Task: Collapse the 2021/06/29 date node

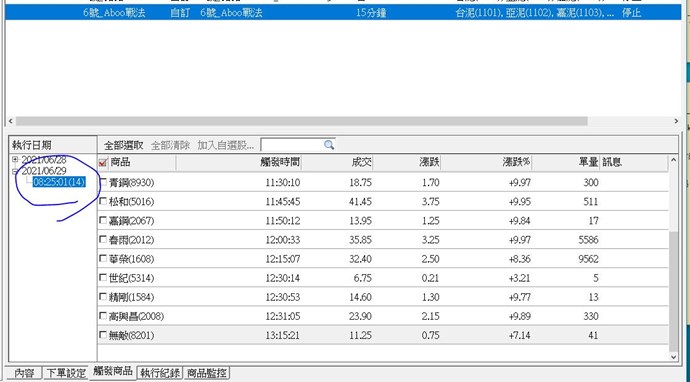Action: (x=15, y=171)
